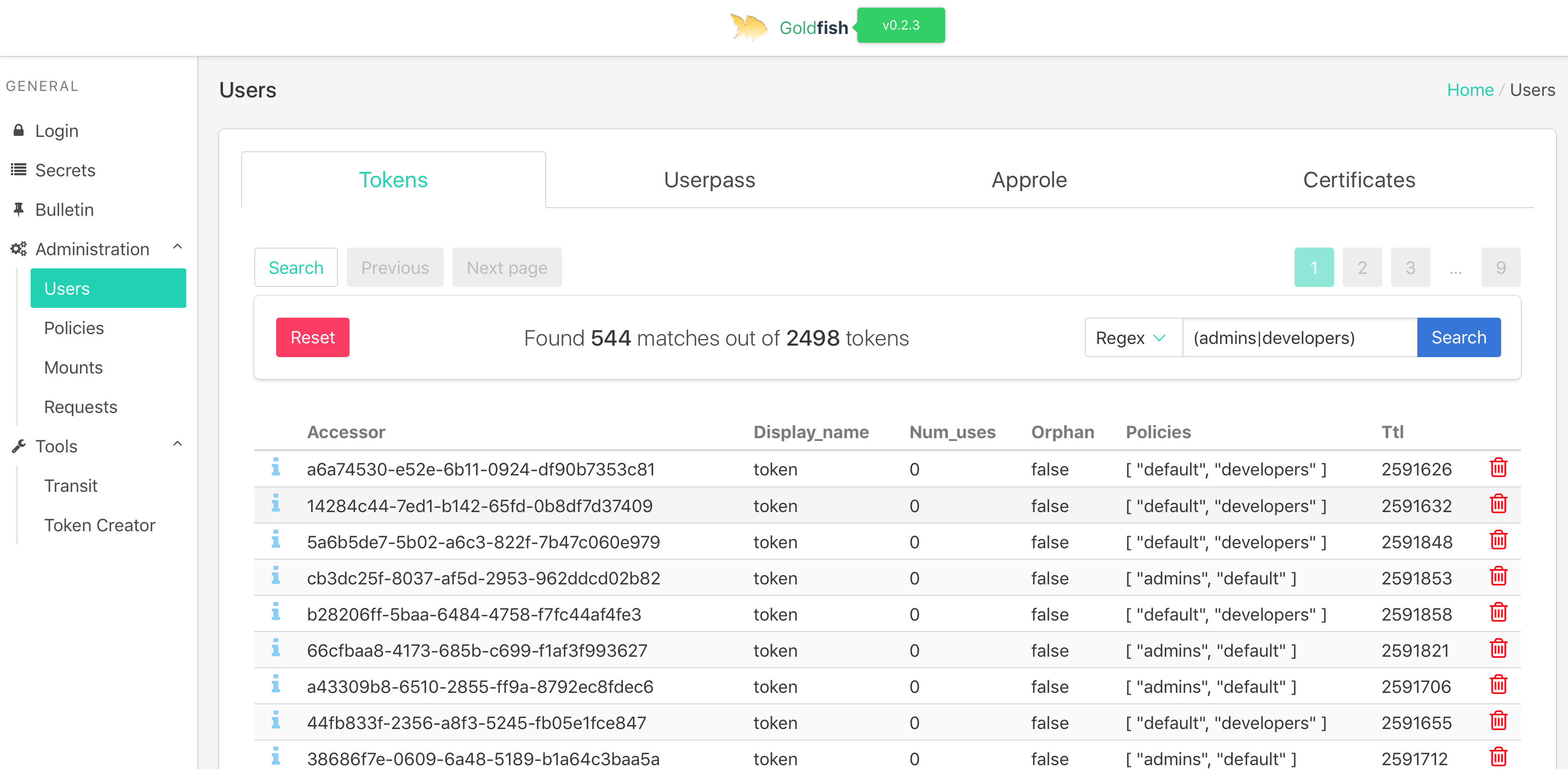This screenshot has height=769, width=1568.
Task: Jump to page 9 of results
Action: 1500,268
